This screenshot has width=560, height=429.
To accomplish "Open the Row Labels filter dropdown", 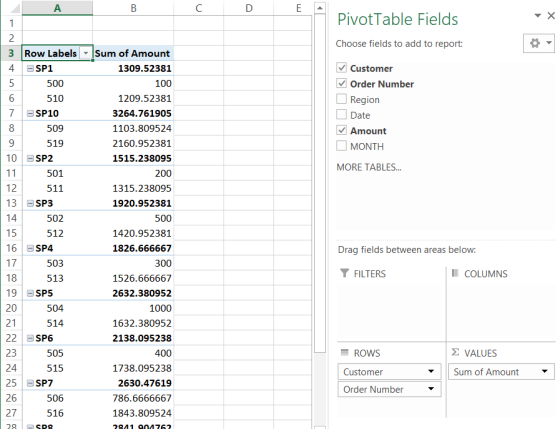I will coord(86,53).
